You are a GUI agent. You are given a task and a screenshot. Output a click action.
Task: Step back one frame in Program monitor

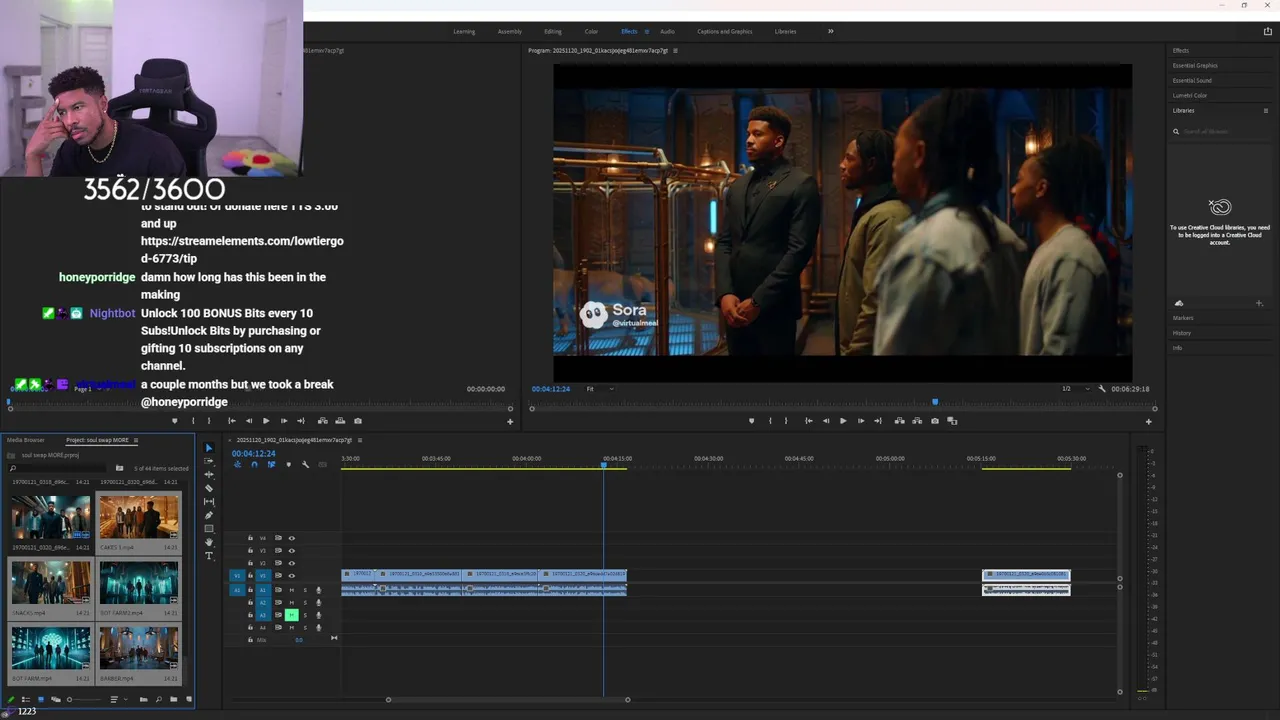(825, 421)
